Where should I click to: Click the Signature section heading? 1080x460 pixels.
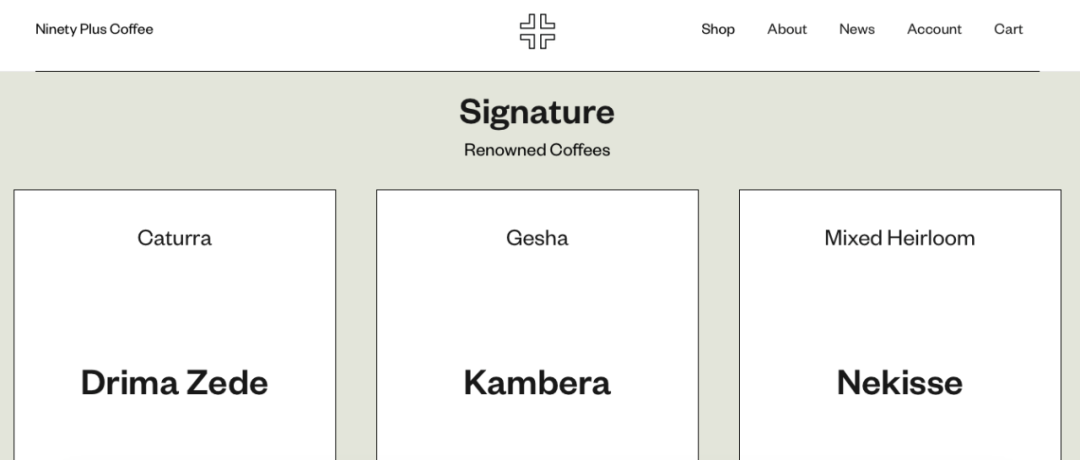[x=537, y=112]
